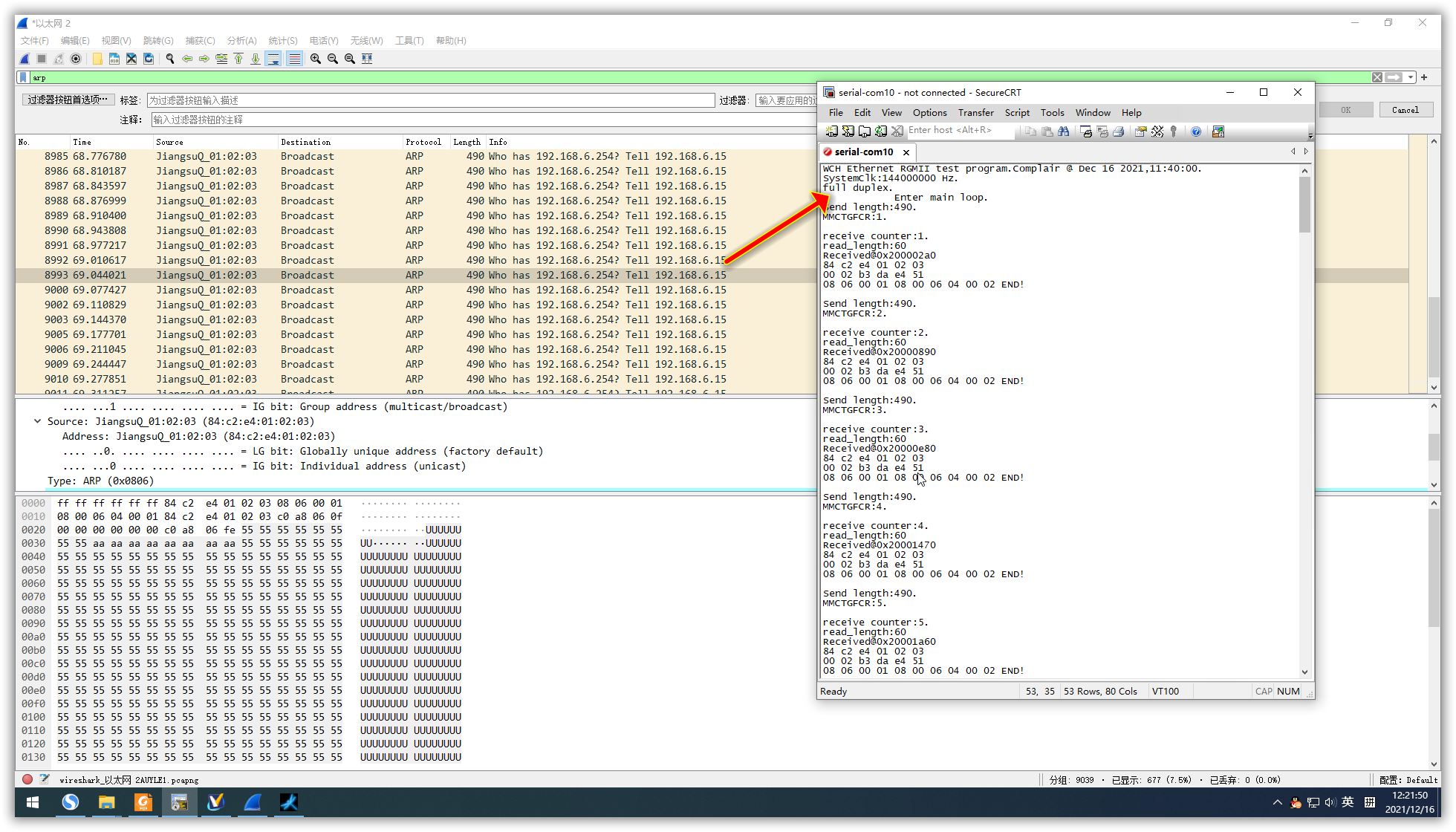
Task: Stop the running packet capture
Action: point(42,59)
